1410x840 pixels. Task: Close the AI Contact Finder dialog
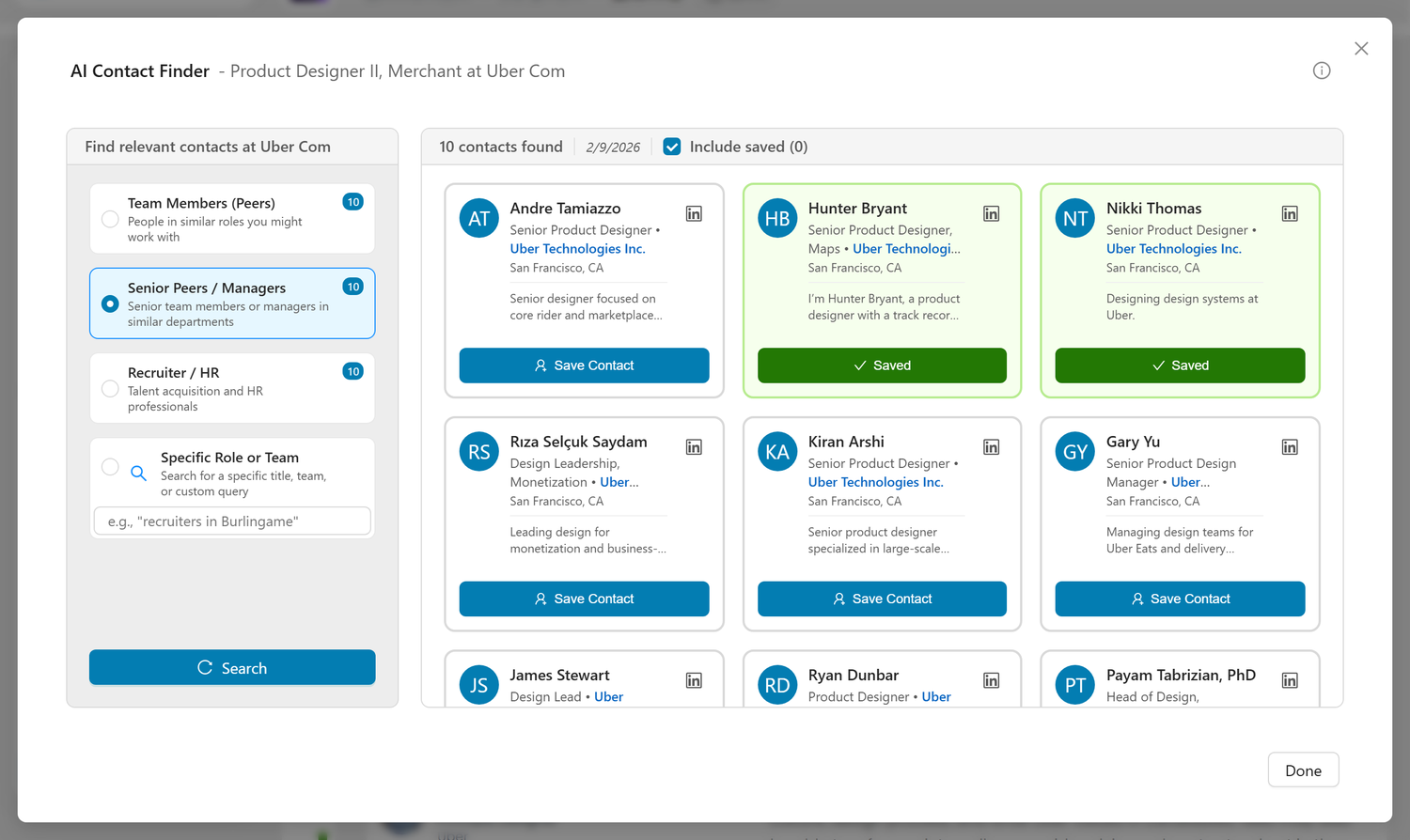point(1361,49)
